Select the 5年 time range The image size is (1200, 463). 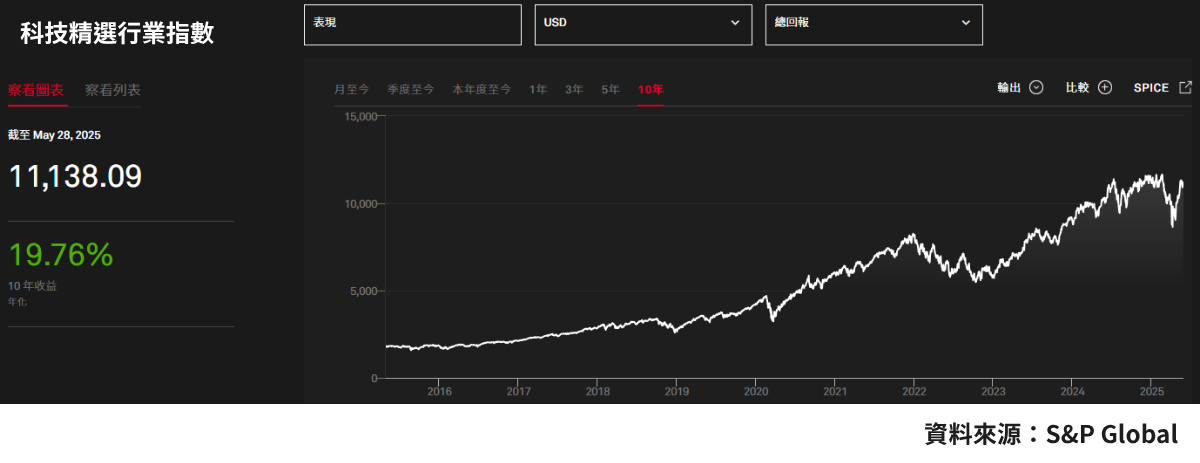(x=610, y=89)
